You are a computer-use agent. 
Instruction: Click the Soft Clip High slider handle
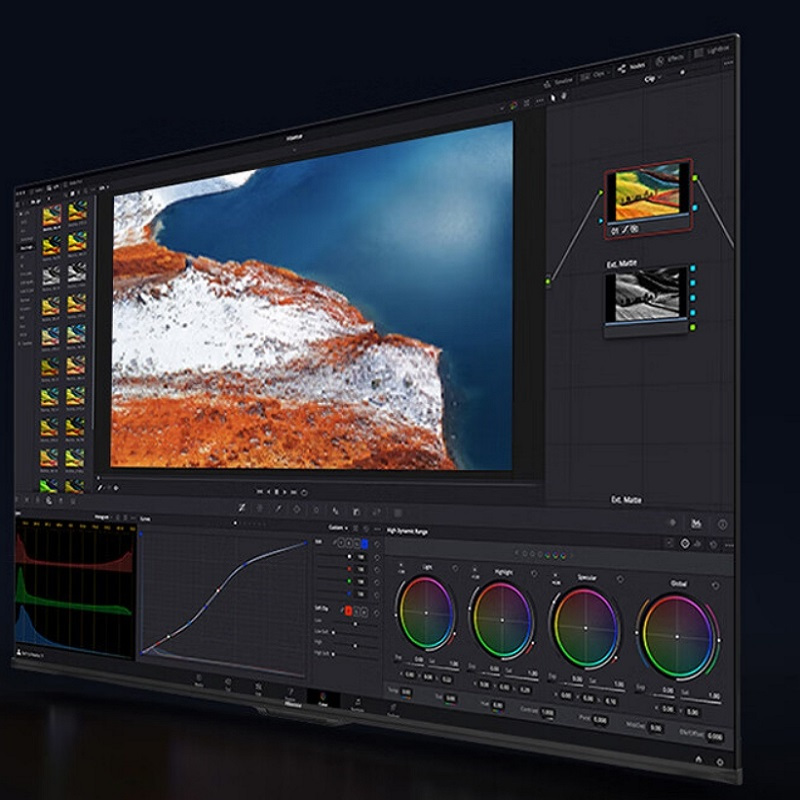pos(356,645)
